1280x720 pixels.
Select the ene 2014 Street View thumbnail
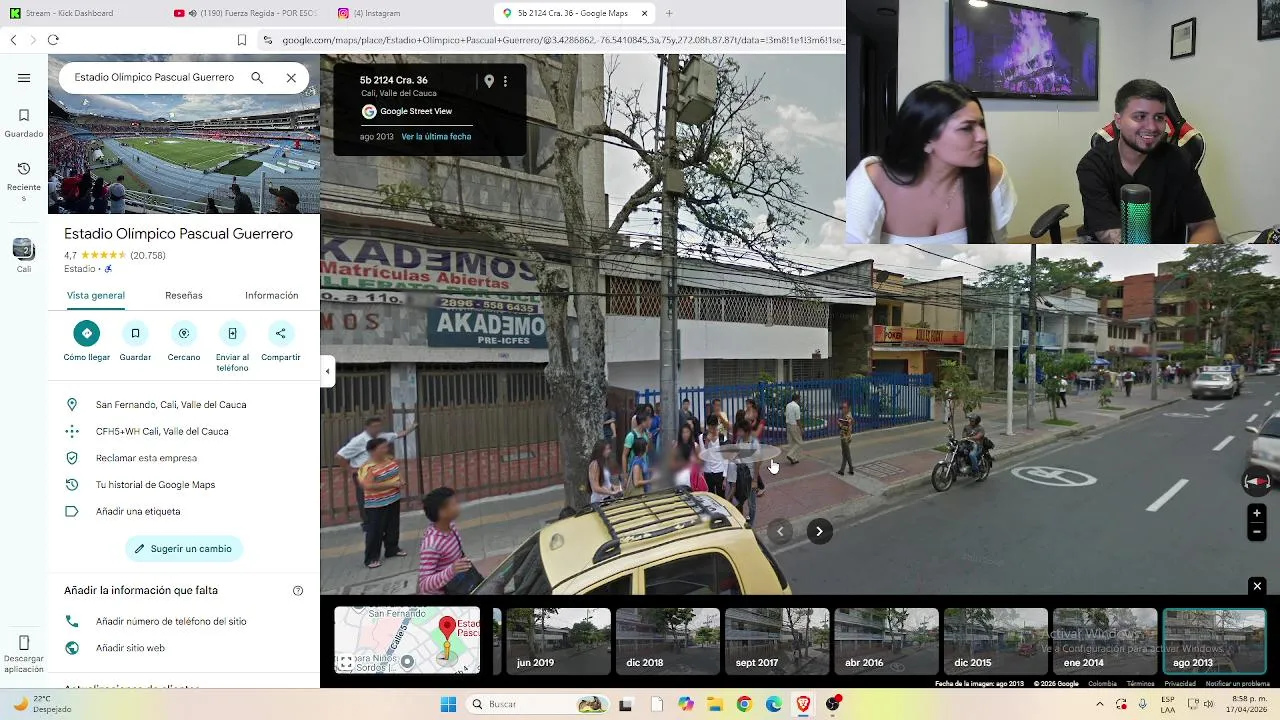tap(1105, 641)
